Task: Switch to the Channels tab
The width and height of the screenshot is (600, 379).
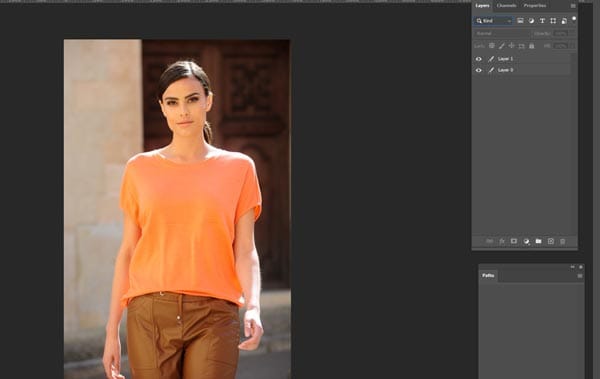Action: click(506, 6)
